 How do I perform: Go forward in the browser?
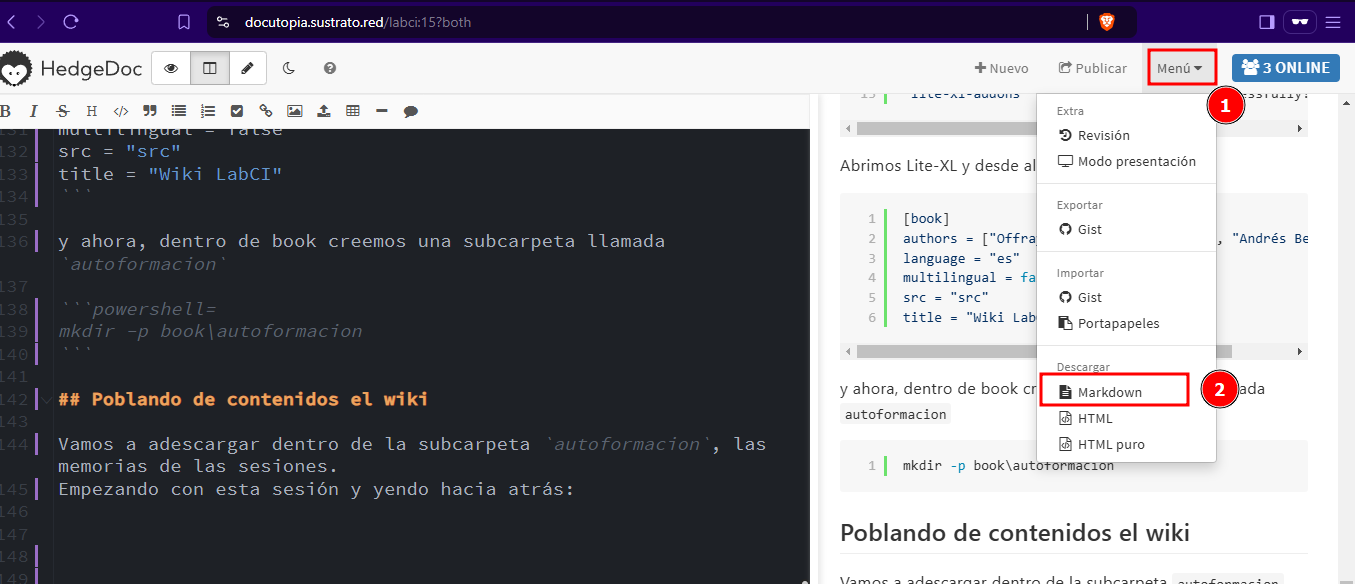(40, 21)
